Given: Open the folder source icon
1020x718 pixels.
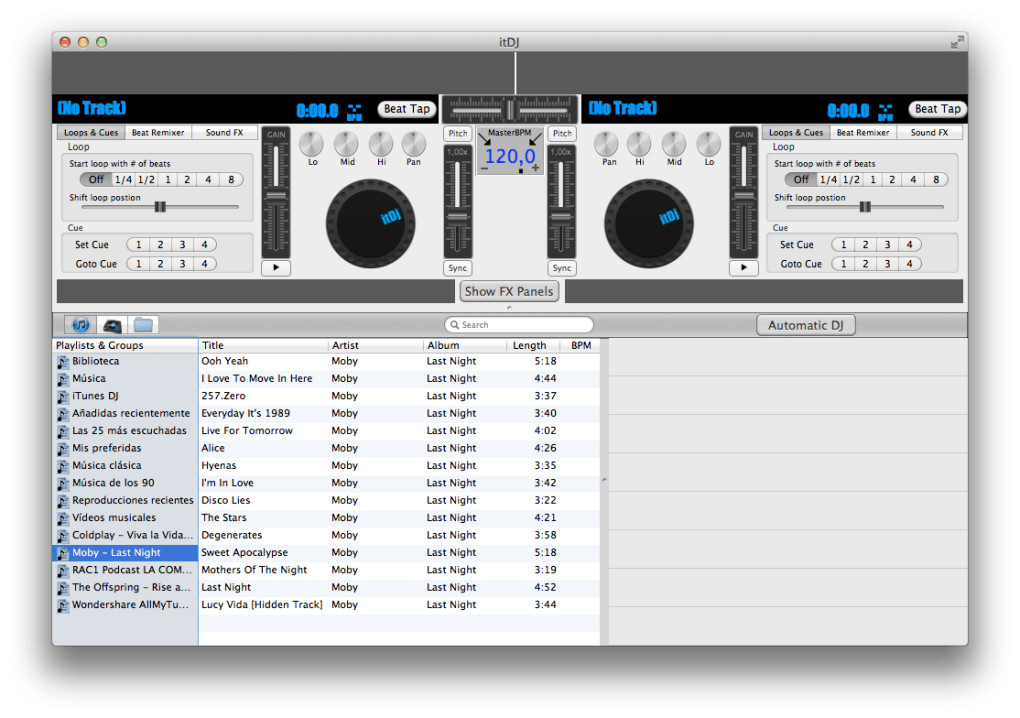Looking at the screenshot, I should point(143,325).
